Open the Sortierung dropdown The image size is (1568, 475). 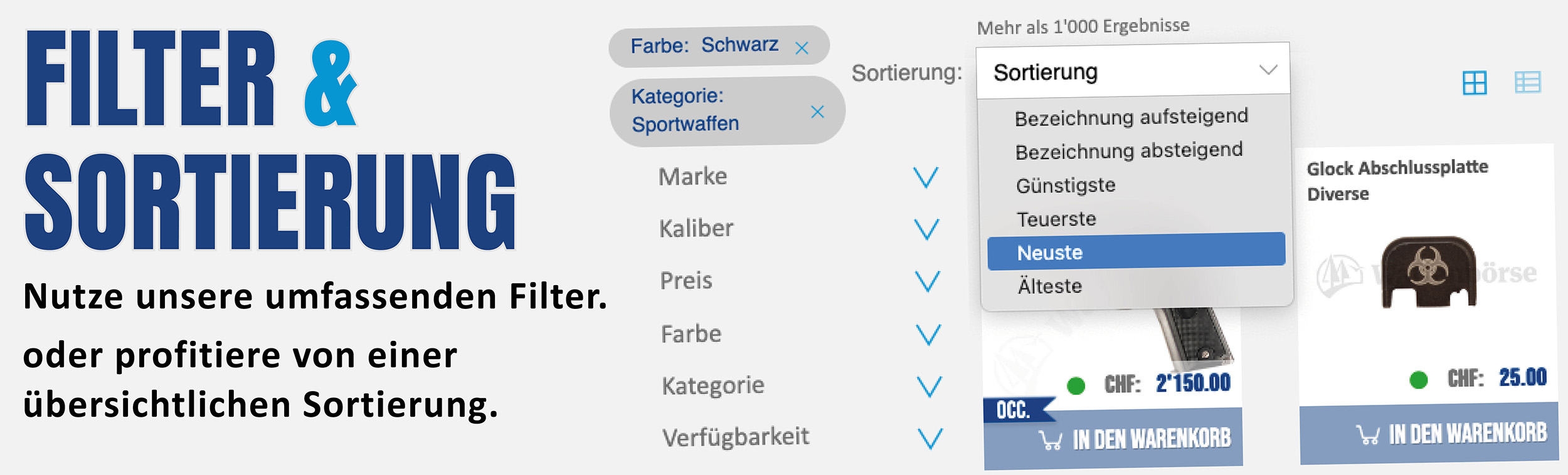pyautogui.click(x=1133, y=71)
